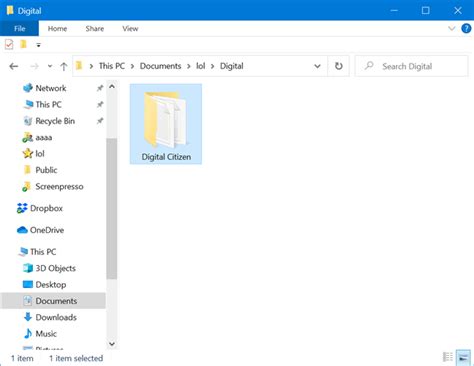Open Music under This PC
The width and height of the screenshot is (474, 366).
tap(46, 334)
